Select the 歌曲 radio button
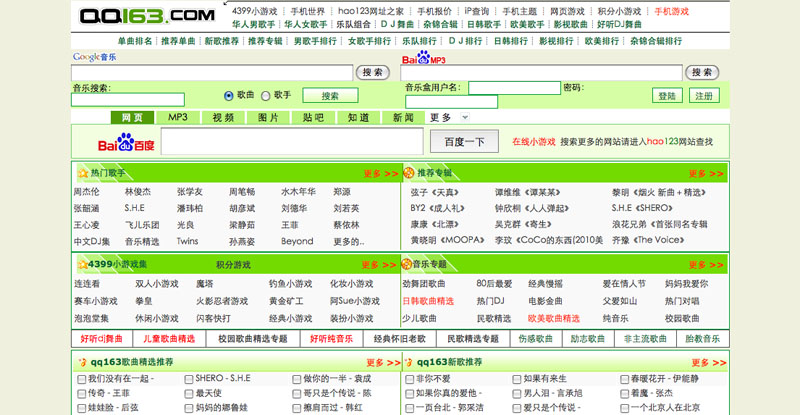Screen dimensions: 800x415 pyautogui.click(x=229, y=95)
